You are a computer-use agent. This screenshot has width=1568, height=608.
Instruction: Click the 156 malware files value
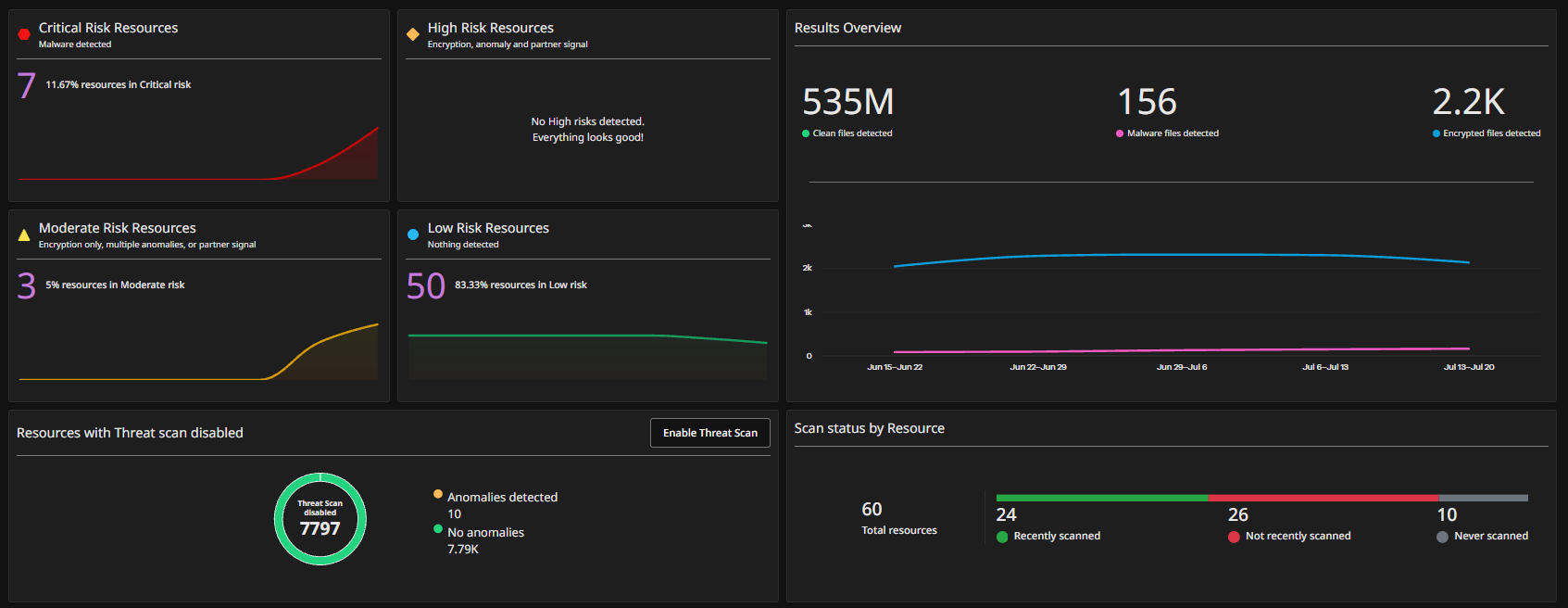[1147, 102]
